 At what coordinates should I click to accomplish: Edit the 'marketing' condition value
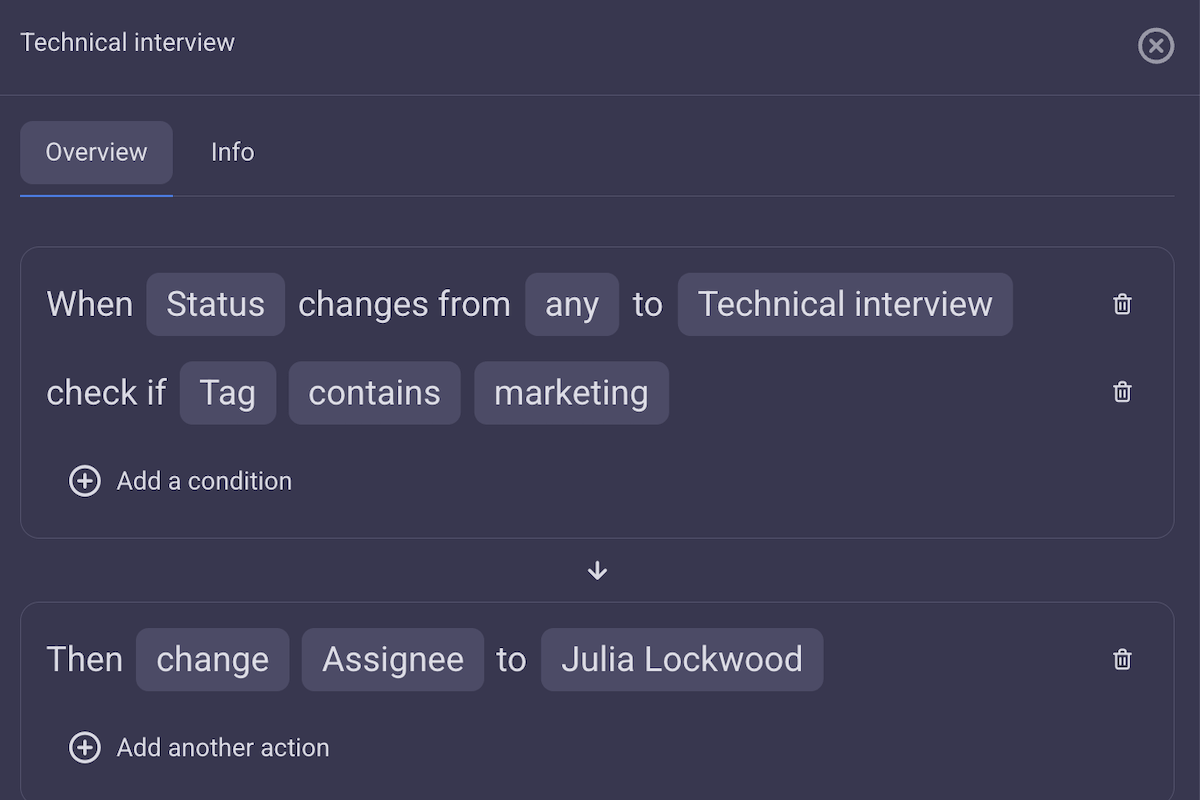pos(571,392)
